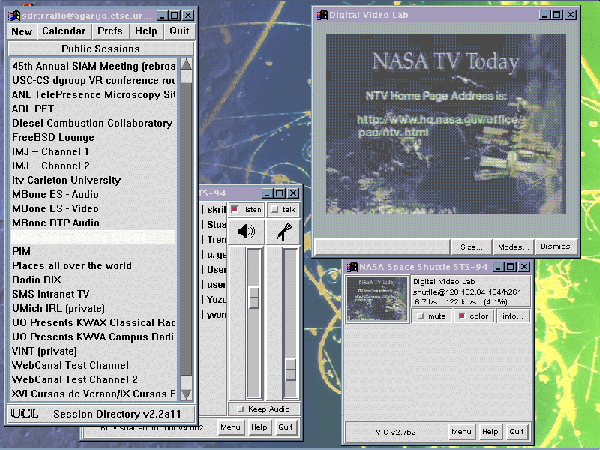Click the speaker volume slider handle
600x450 pixels.
(x=253, y=297)
